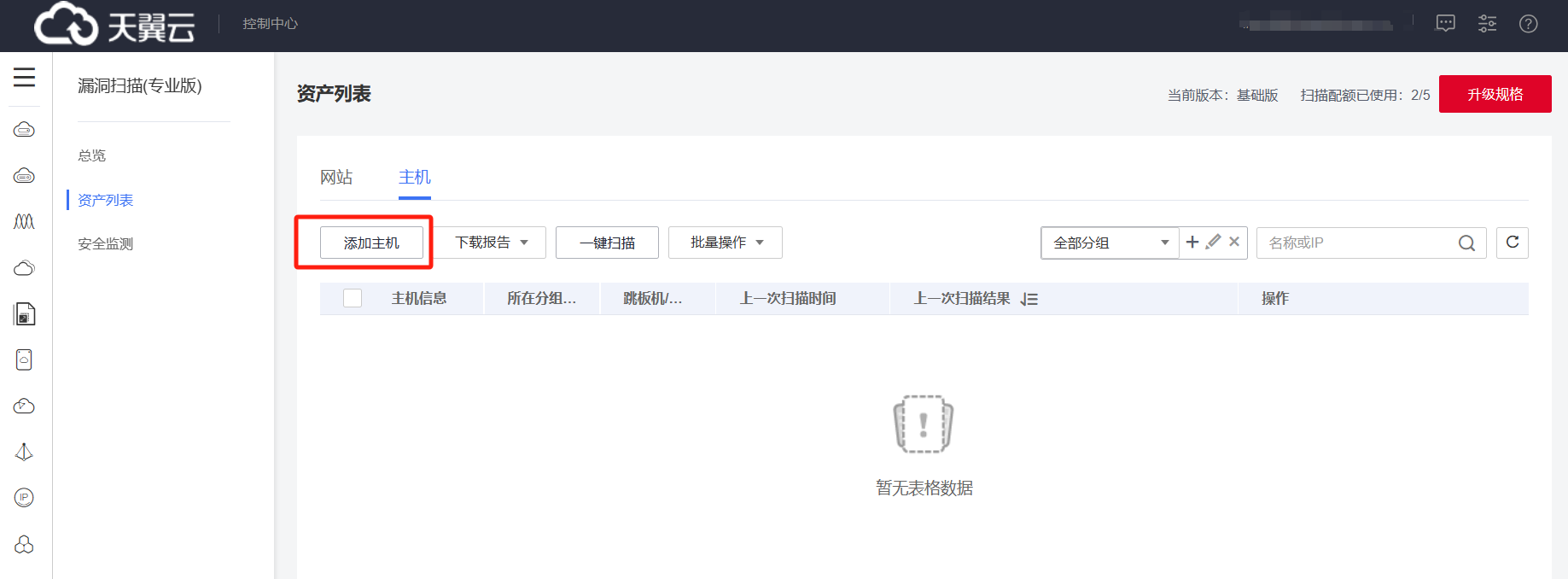1568x579 pixels.
Task: Expand the 批量操作 dropdown
Action: click(x=726, y=243)
